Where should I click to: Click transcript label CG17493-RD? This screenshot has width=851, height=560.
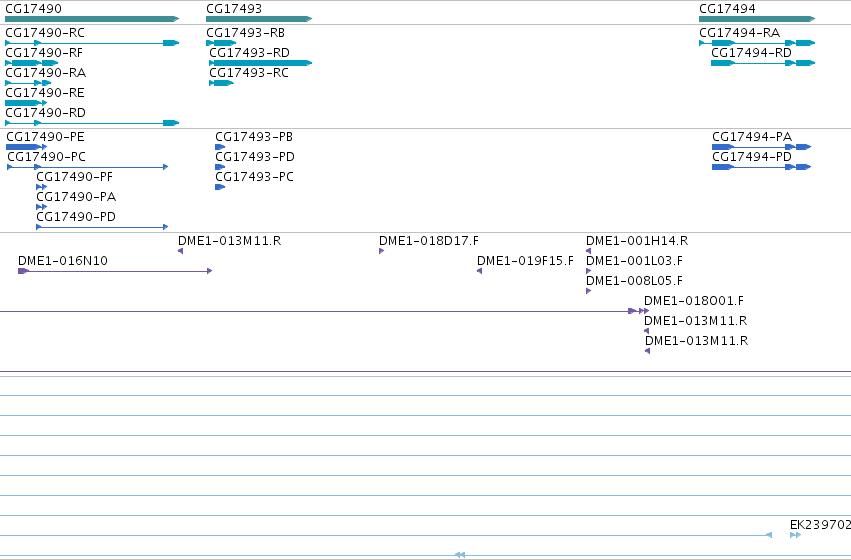pyautogui.click(x=250, y=53)
